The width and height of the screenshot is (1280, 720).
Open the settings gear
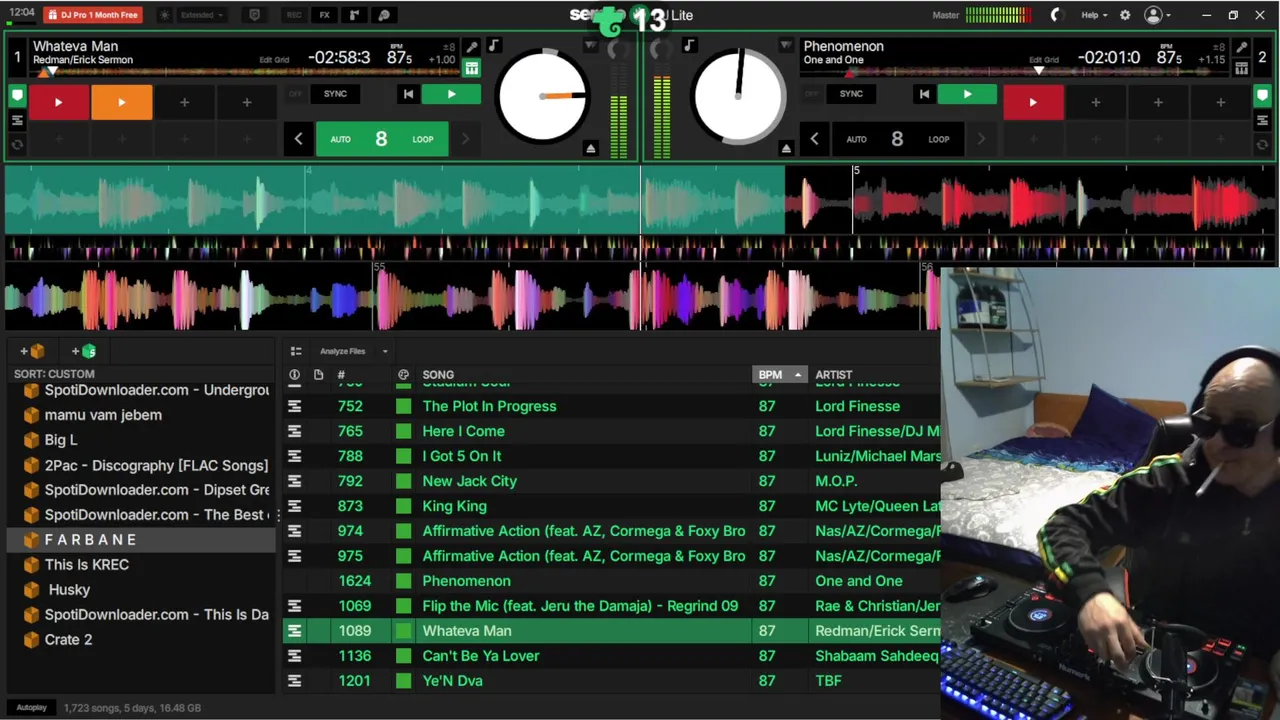1125,15
